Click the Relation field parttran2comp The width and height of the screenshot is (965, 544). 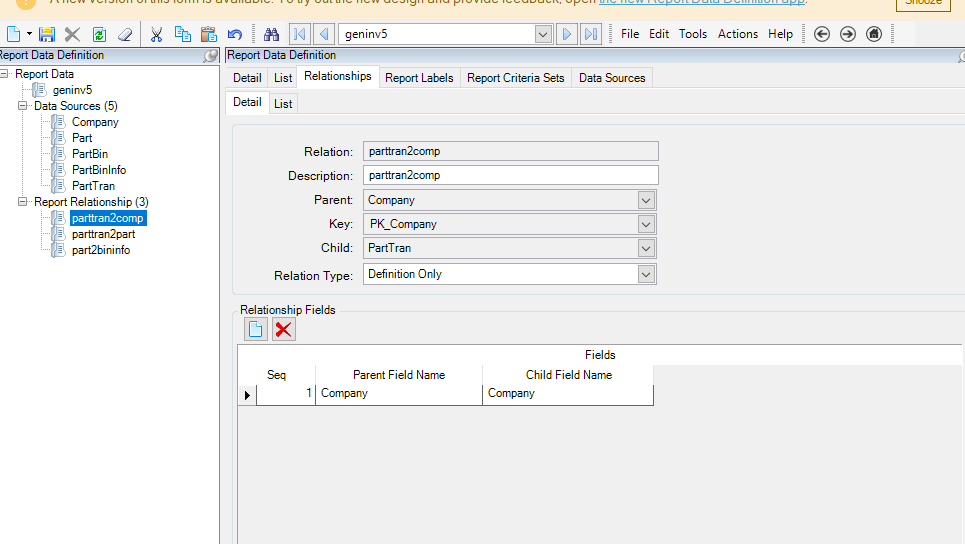click(510, 151)
